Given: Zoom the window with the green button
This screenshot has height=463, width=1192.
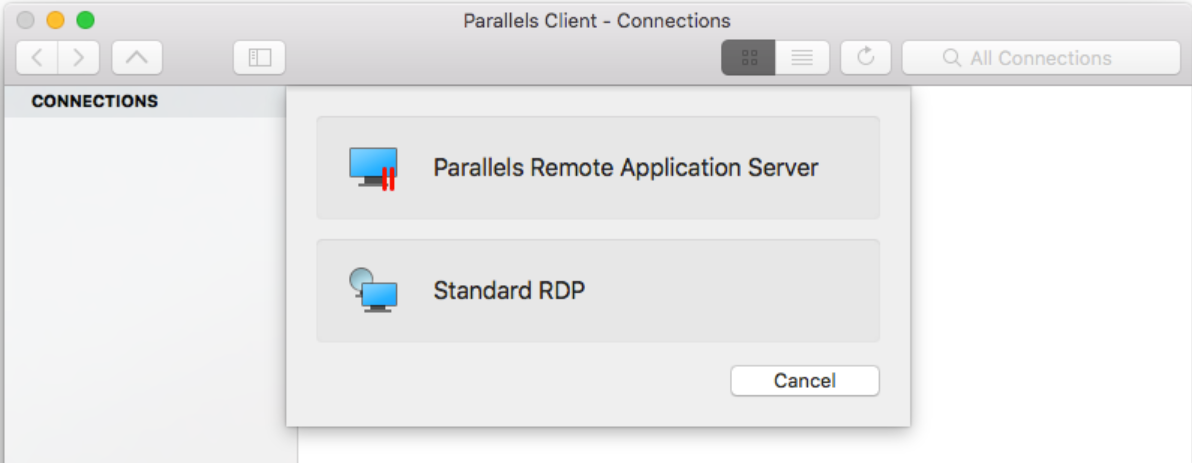Looking at the screenshot, I should coord(86,20).
